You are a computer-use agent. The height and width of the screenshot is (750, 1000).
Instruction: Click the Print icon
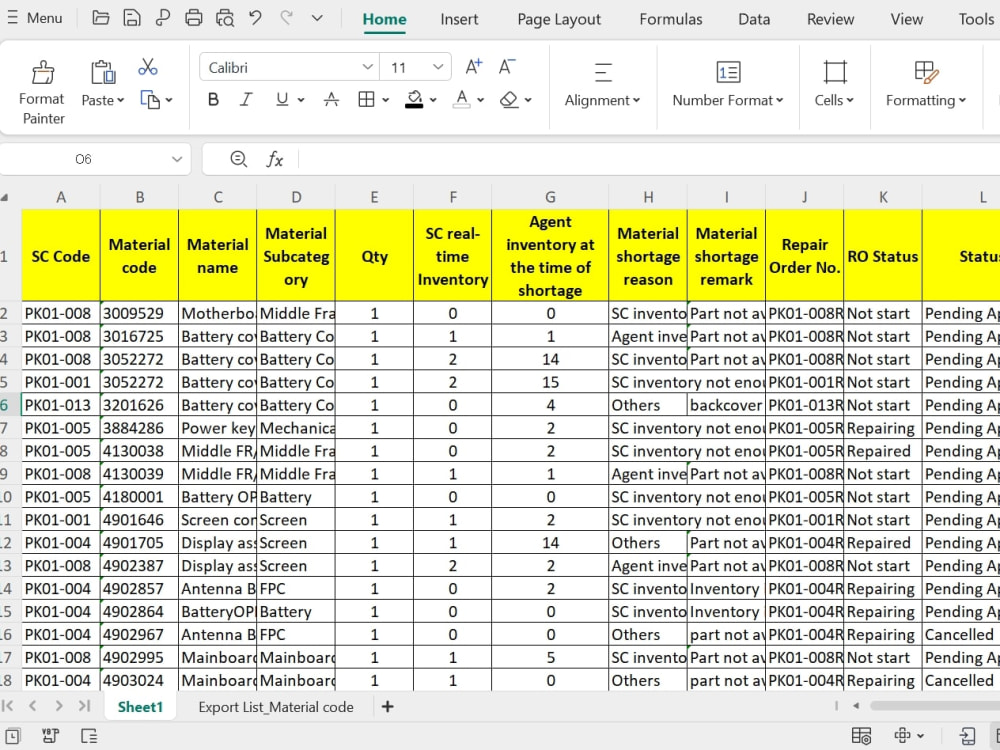(194, 18)
